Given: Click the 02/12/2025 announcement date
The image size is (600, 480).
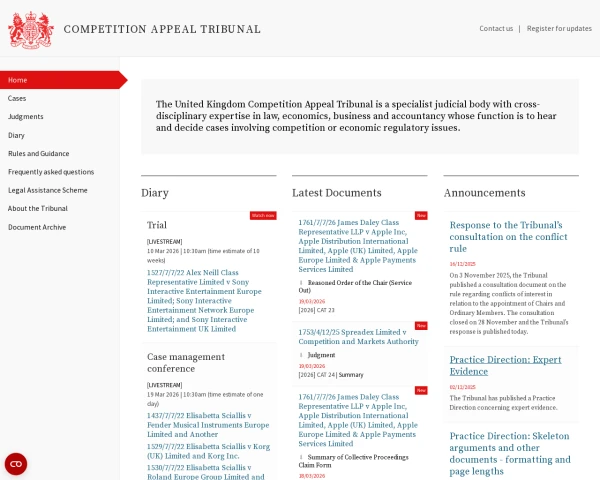Looking at the screenshot, I should [x=462, y=387].
